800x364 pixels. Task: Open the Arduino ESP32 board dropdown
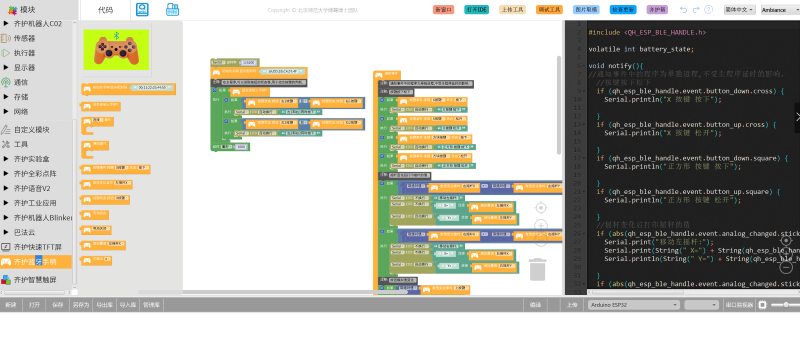(634, 305)
